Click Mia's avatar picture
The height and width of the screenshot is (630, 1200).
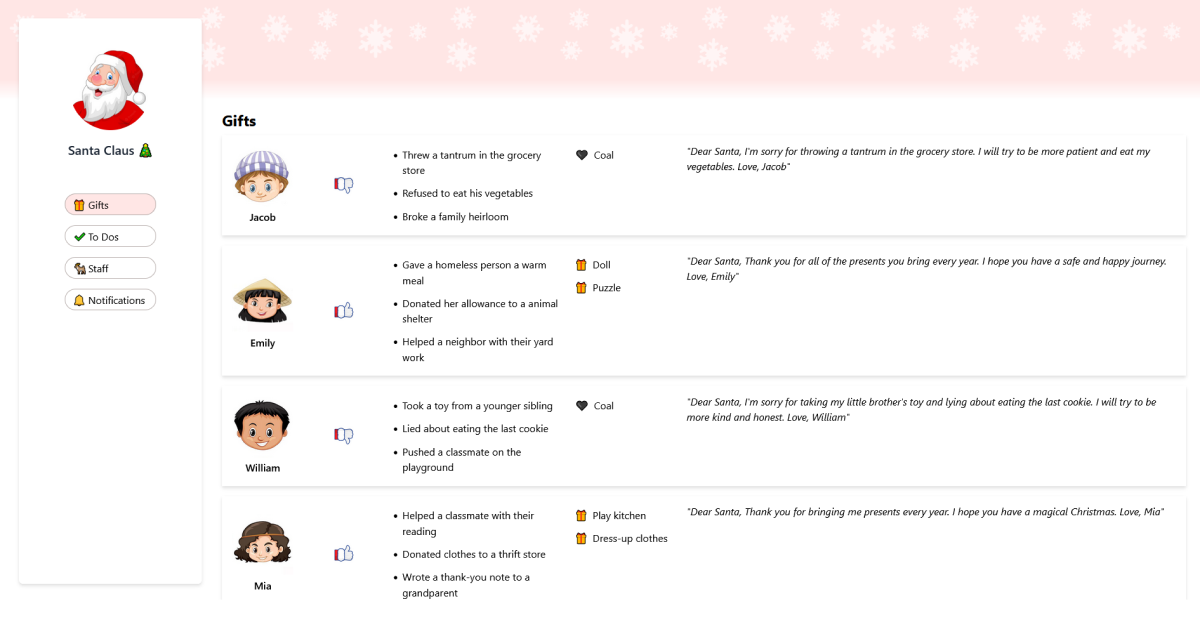click(262, 545)
